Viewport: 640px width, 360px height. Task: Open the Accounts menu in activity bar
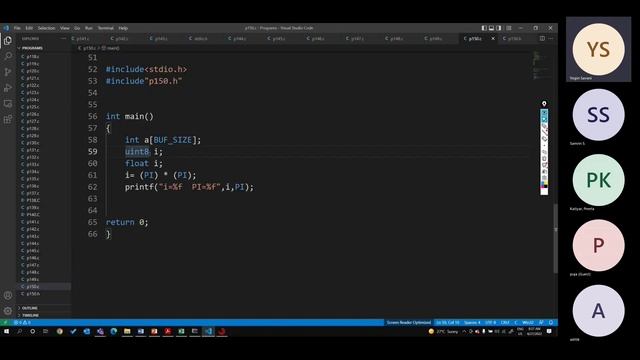click(x=8, y=296)
